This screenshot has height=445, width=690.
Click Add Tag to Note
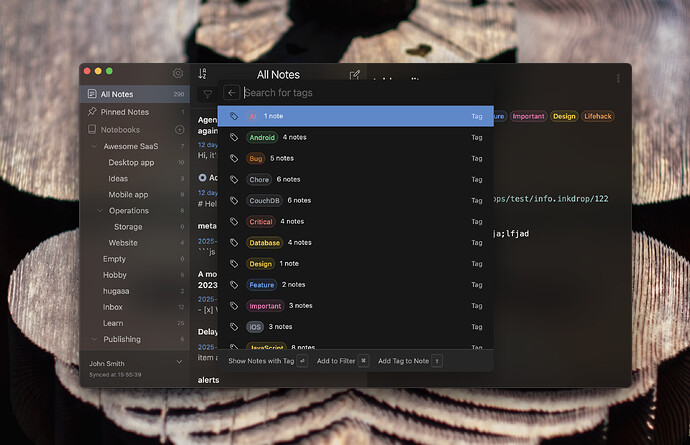tap(404, 361)
